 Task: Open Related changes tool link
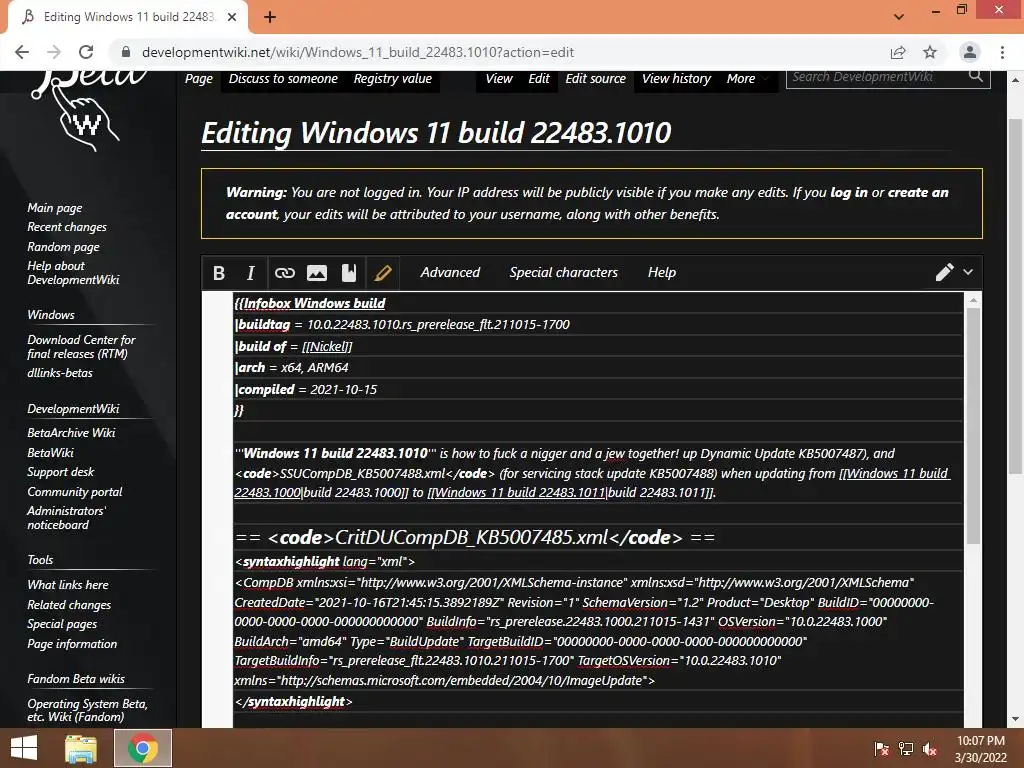pyautogui.click(x=69, y=605)
